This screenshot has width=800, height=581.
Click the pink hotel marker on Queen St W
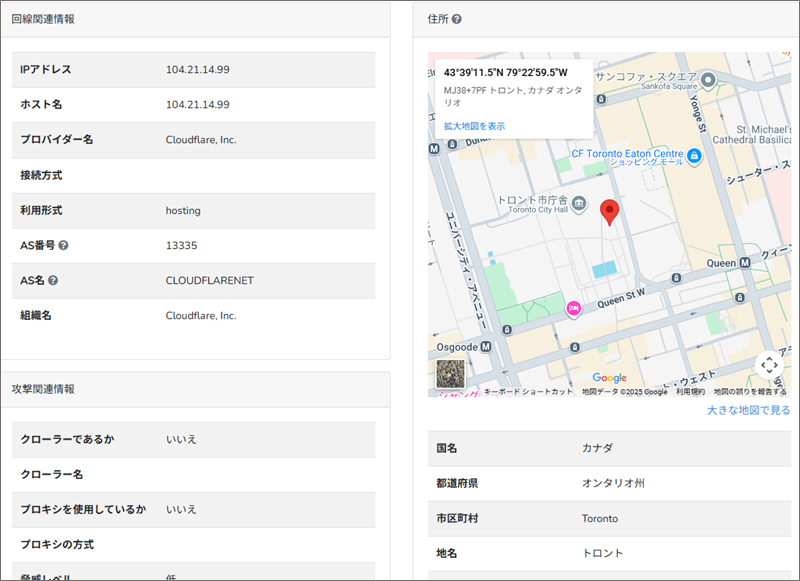(574, 309)
